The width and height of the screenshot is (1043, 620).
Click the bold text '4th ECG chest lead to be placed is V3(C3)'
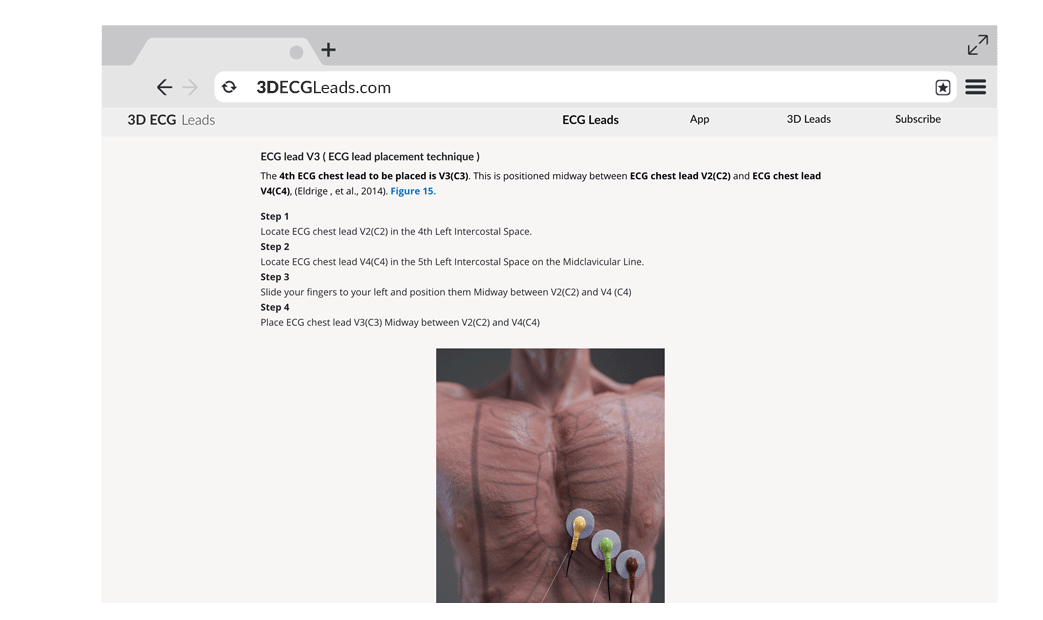374,176
